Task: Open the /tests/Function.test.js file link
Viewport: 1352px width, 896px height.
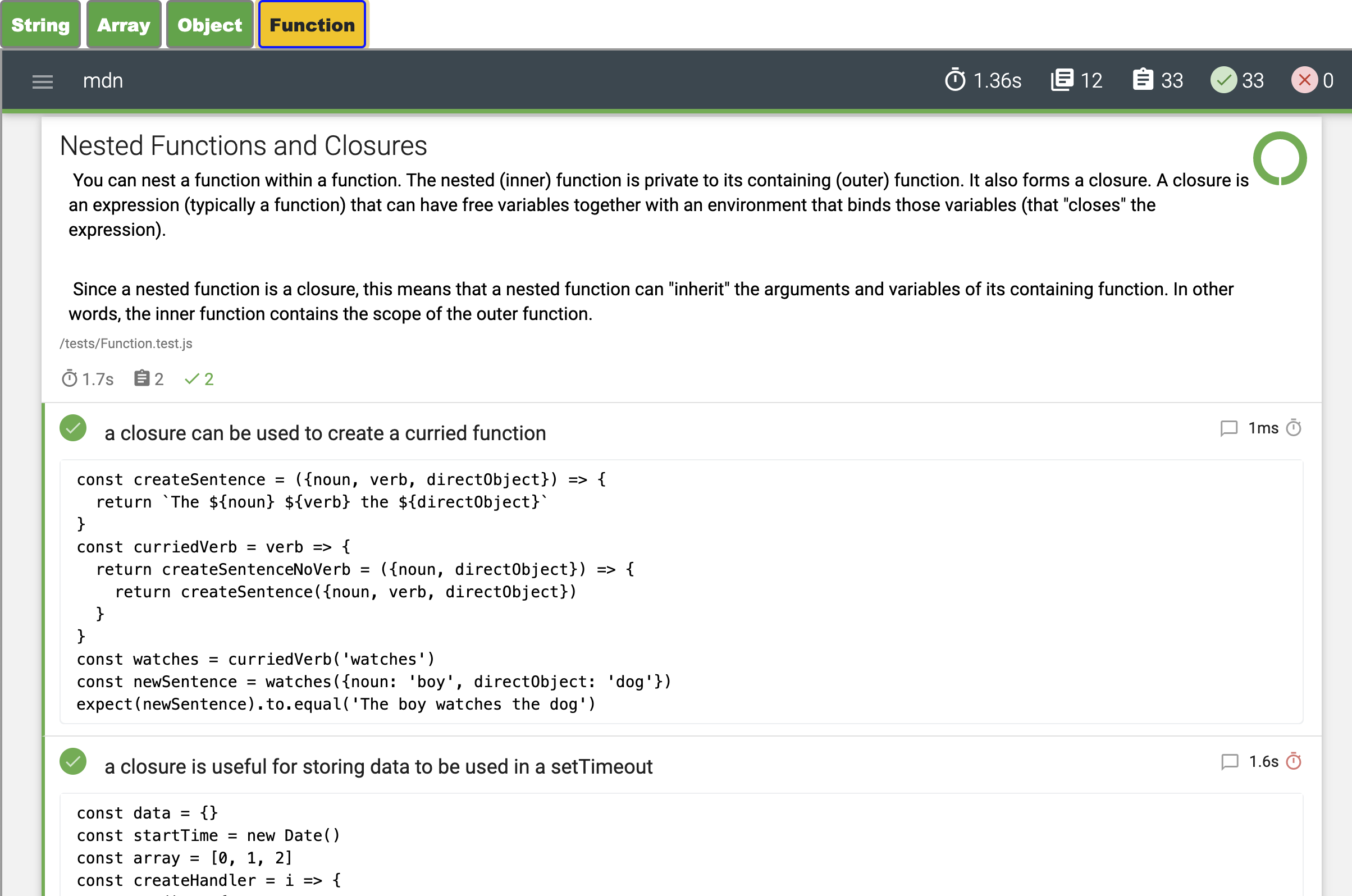Action: click(126, 344)
